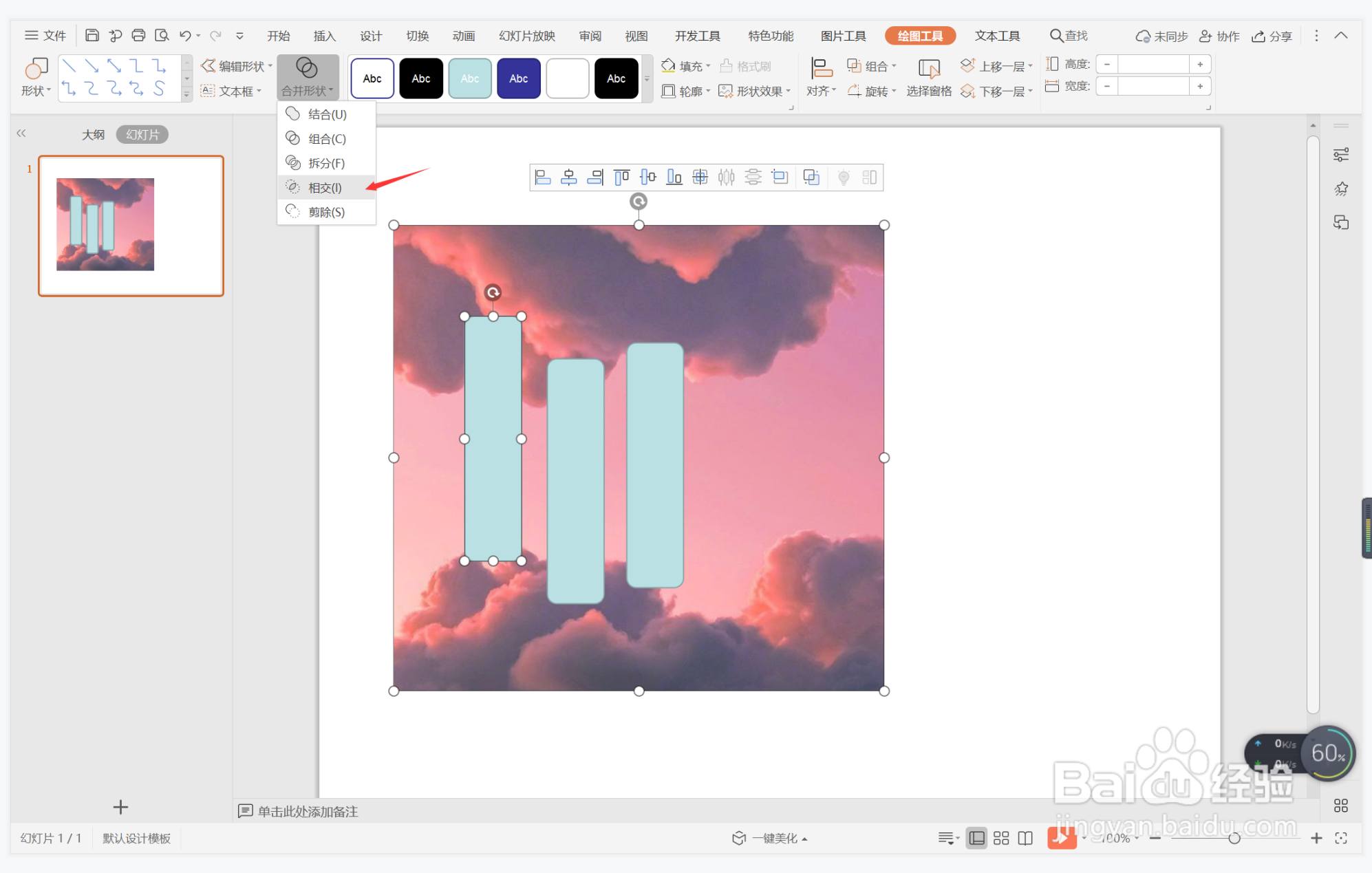
Task: Click the Align Horizontal Center icon in floating toolbar
Action: coord(569,177)
